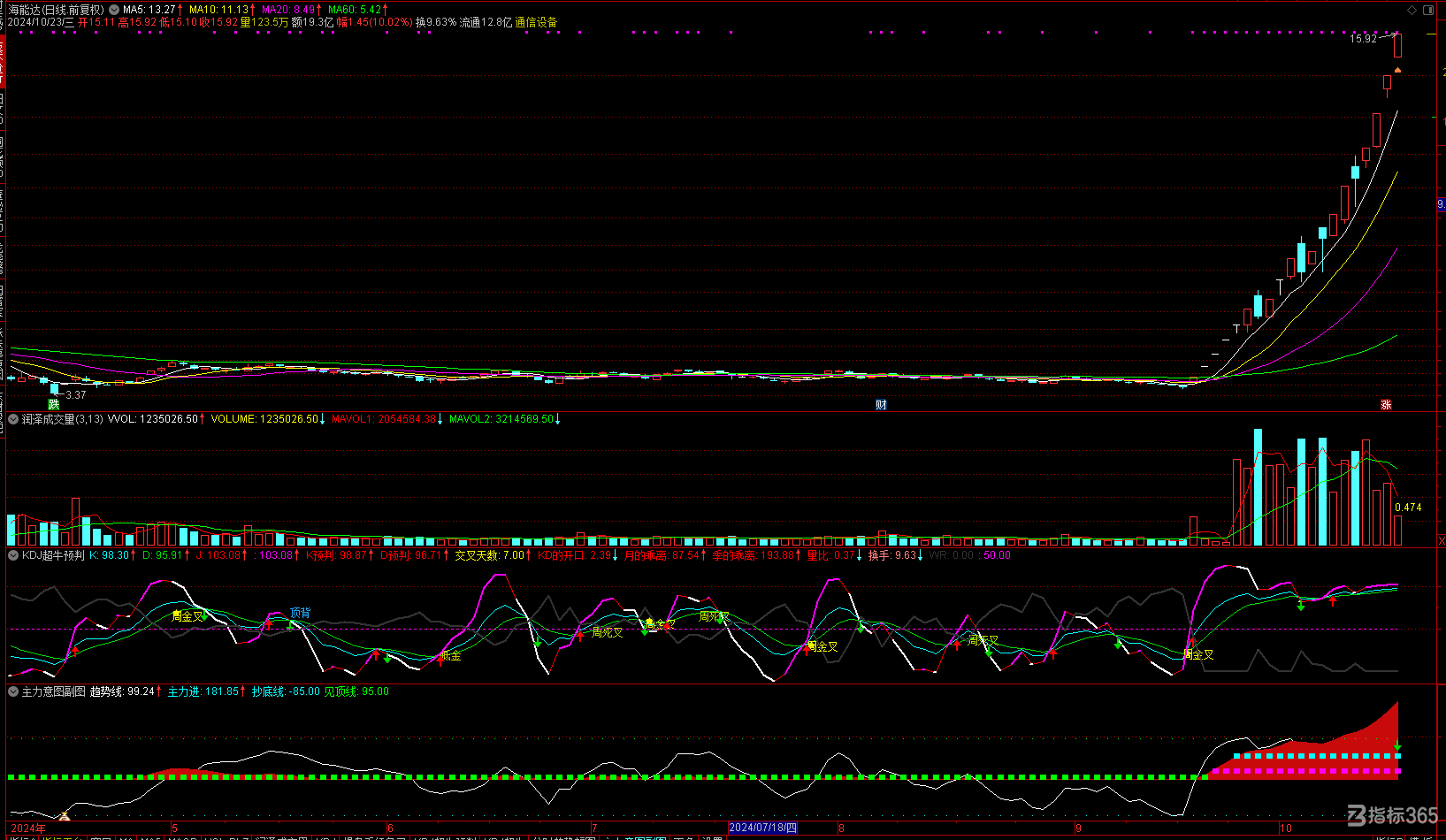Click the last red candlestick at 15.92
Screen dimensions: 1446x840
click(1397, 45)
